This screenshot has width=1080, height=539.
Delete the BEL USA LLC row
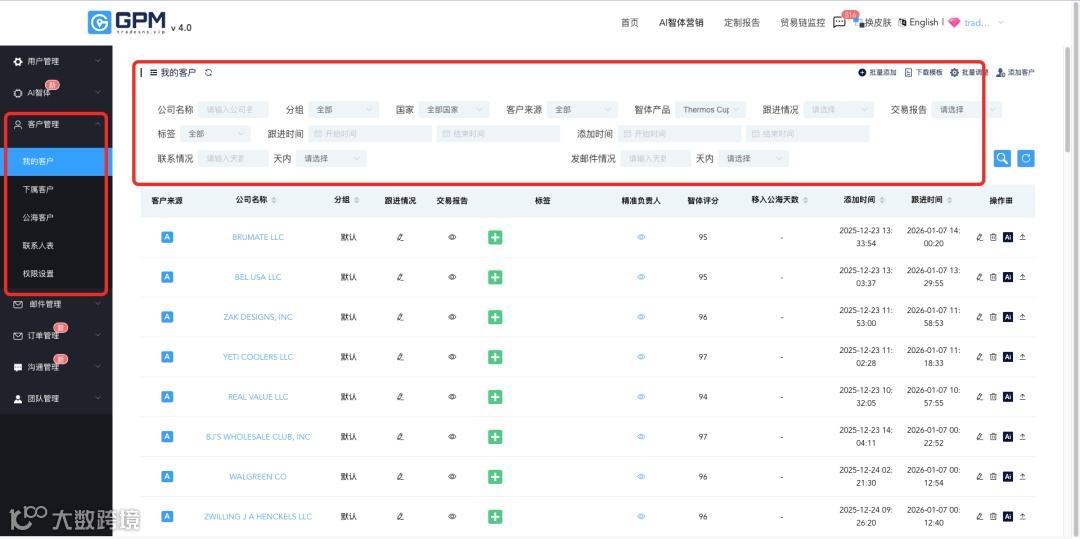993,277
